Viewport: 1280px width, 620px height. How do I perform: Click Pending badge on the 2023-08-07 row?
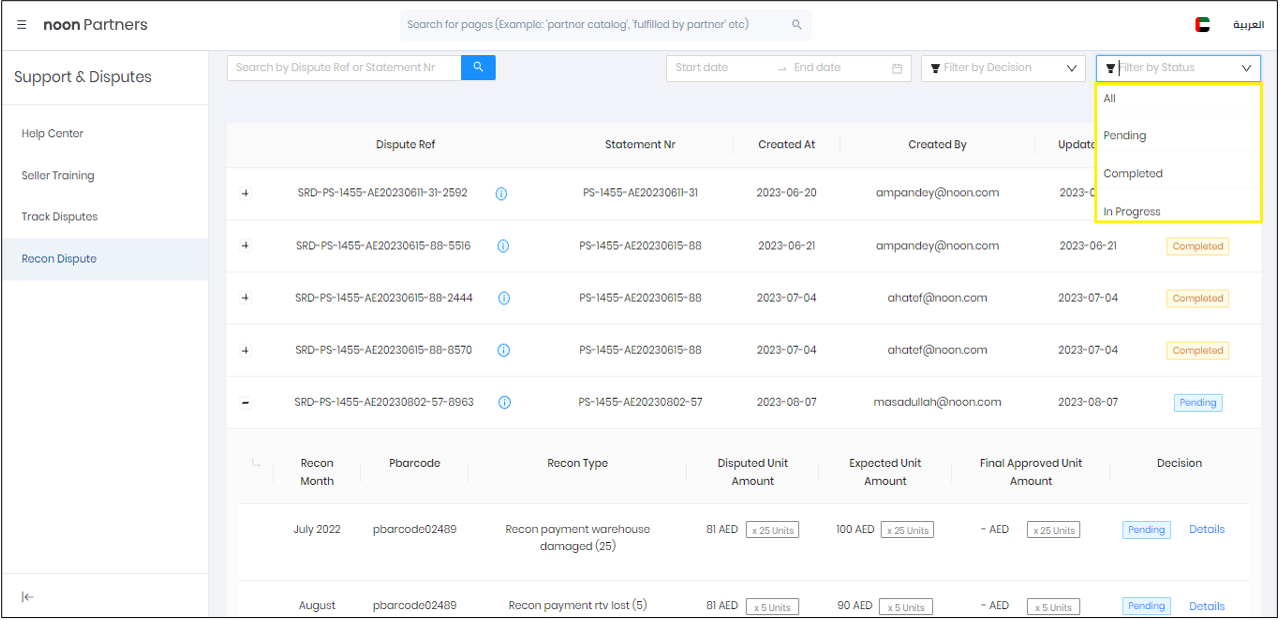[1198, 402]
